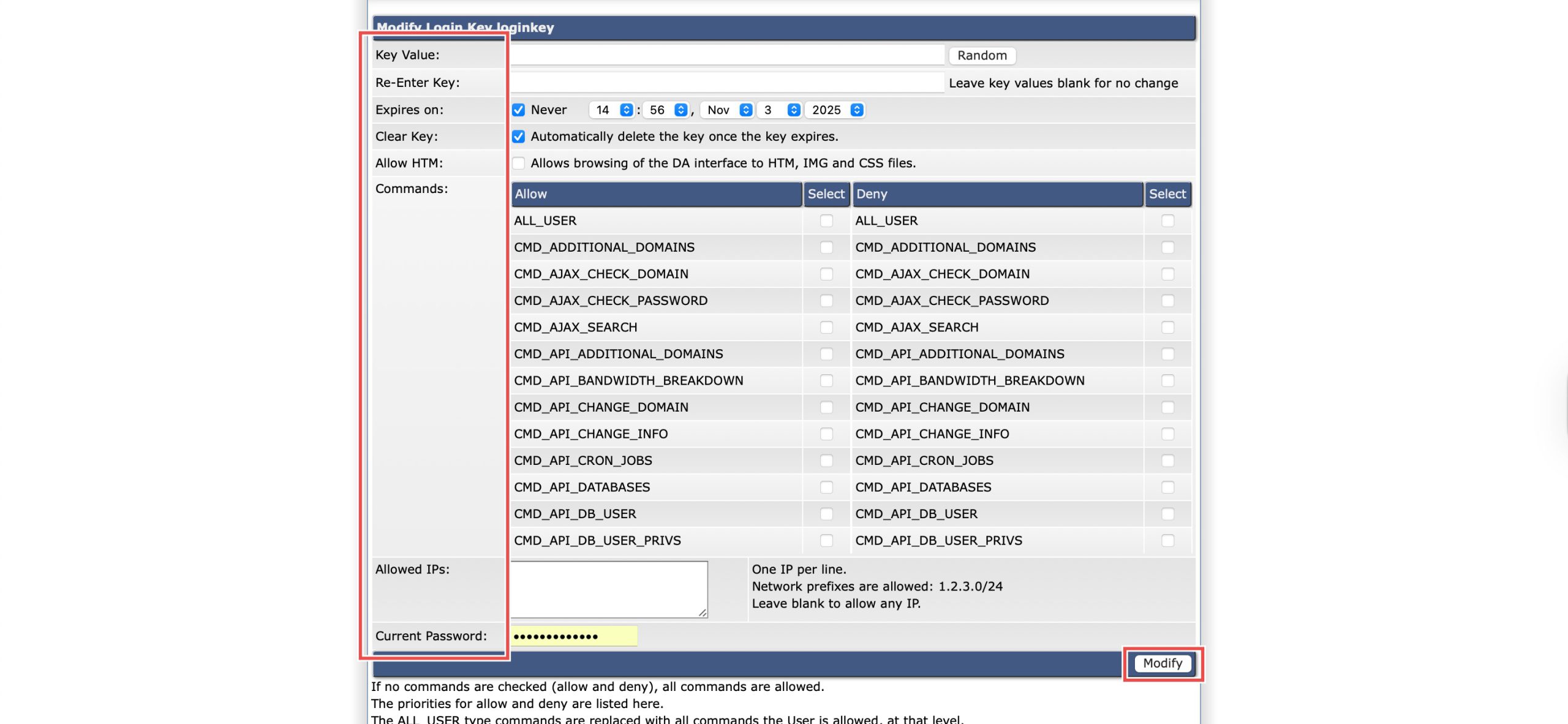Open the expiry minute dropdown showing 56
The width and height of the screenshot is (1568, 724).
pyautogui.click(x=666, y=110)
